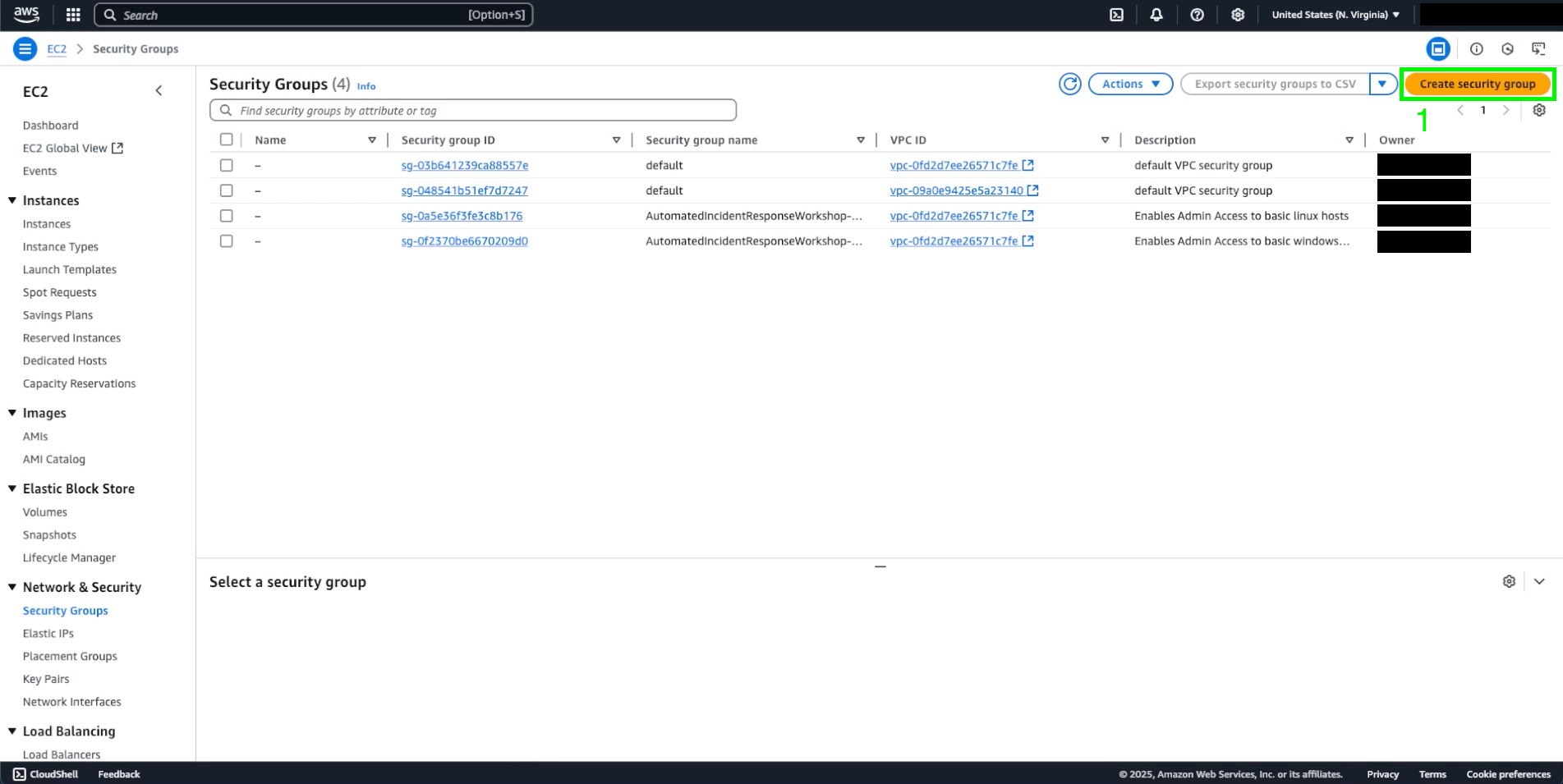Open the sg-03b641239ca88557e link
This screenshot has width=1563, height=784.
coord(465,165)
